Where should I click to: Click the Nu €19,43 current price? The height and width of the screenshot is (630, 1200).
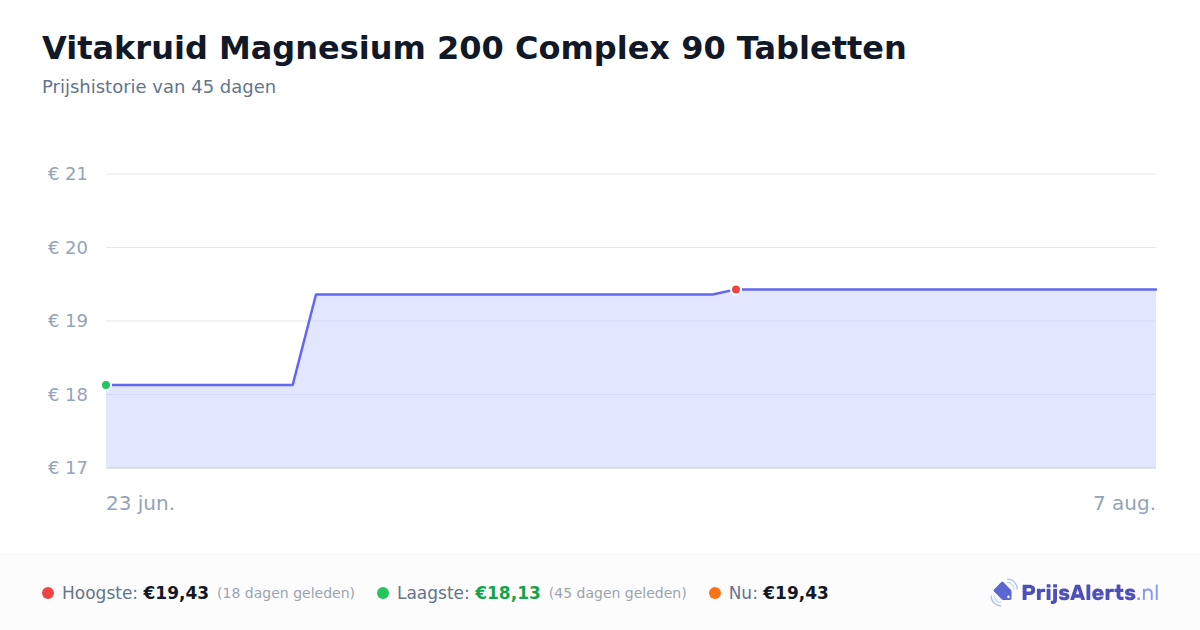(x=796, y=593)
